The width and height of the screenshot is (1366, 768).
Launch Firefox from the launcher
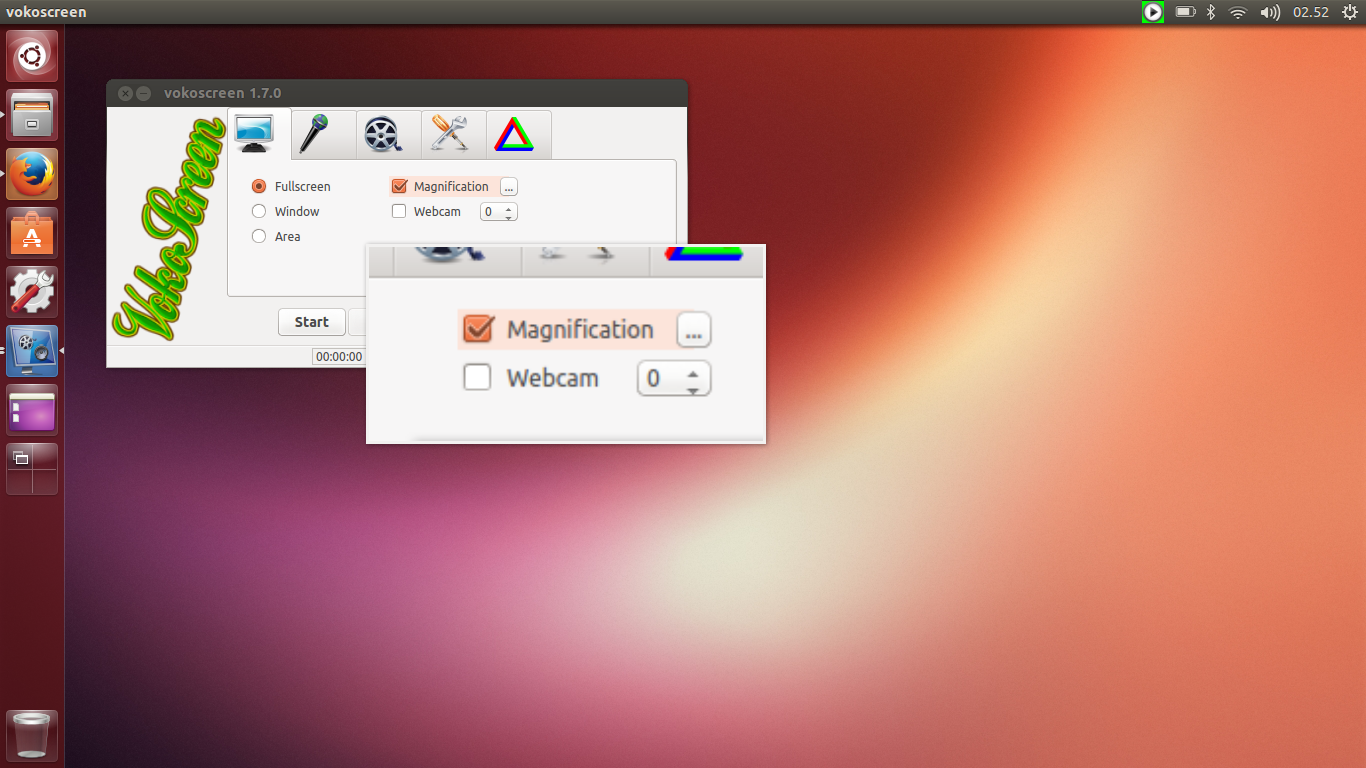pos(32,174)
